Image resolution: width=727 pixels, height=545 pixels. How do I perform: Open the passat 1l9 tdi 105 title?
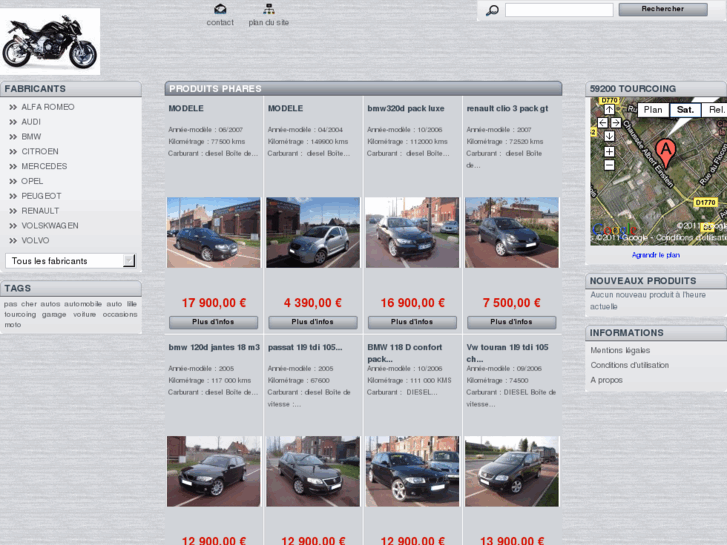click(x=305, y=347)
